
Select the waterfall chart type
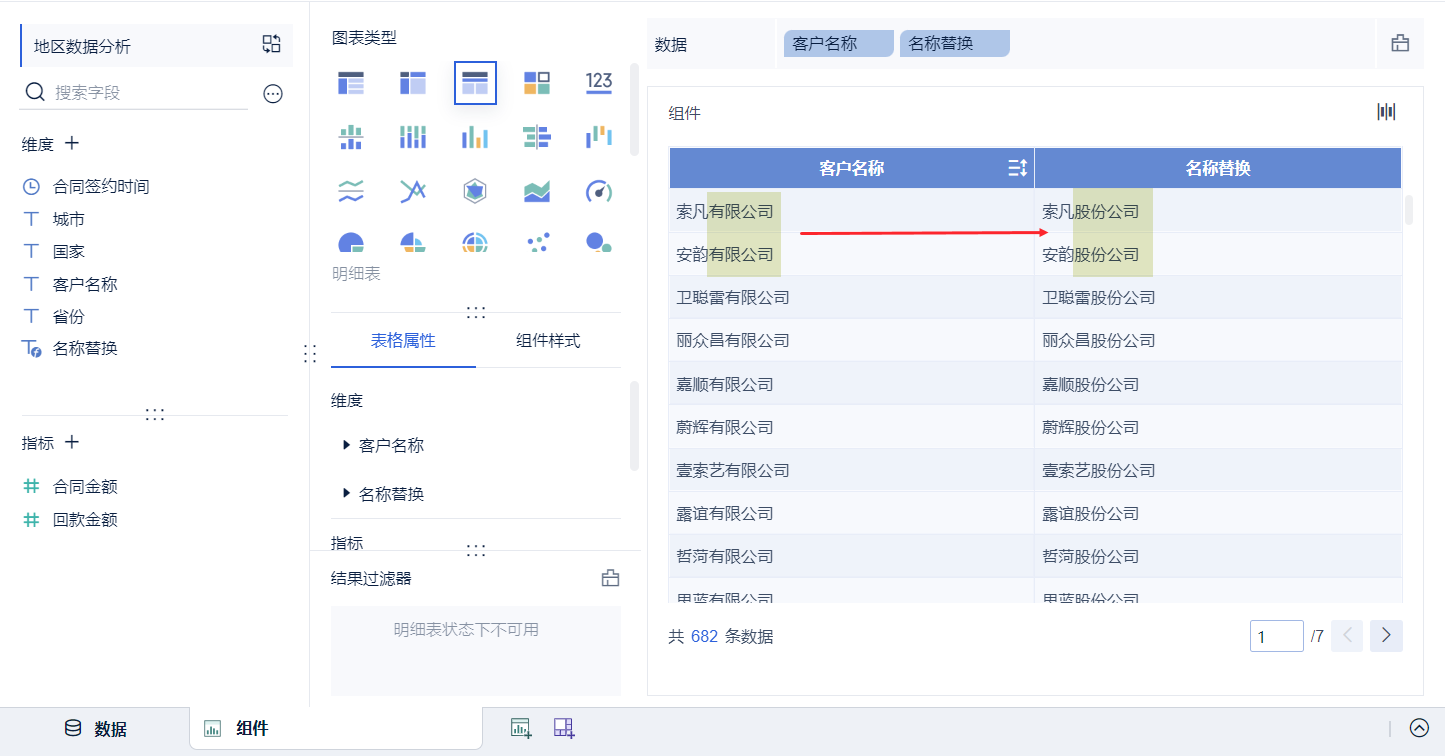click(x=599, y=137)
